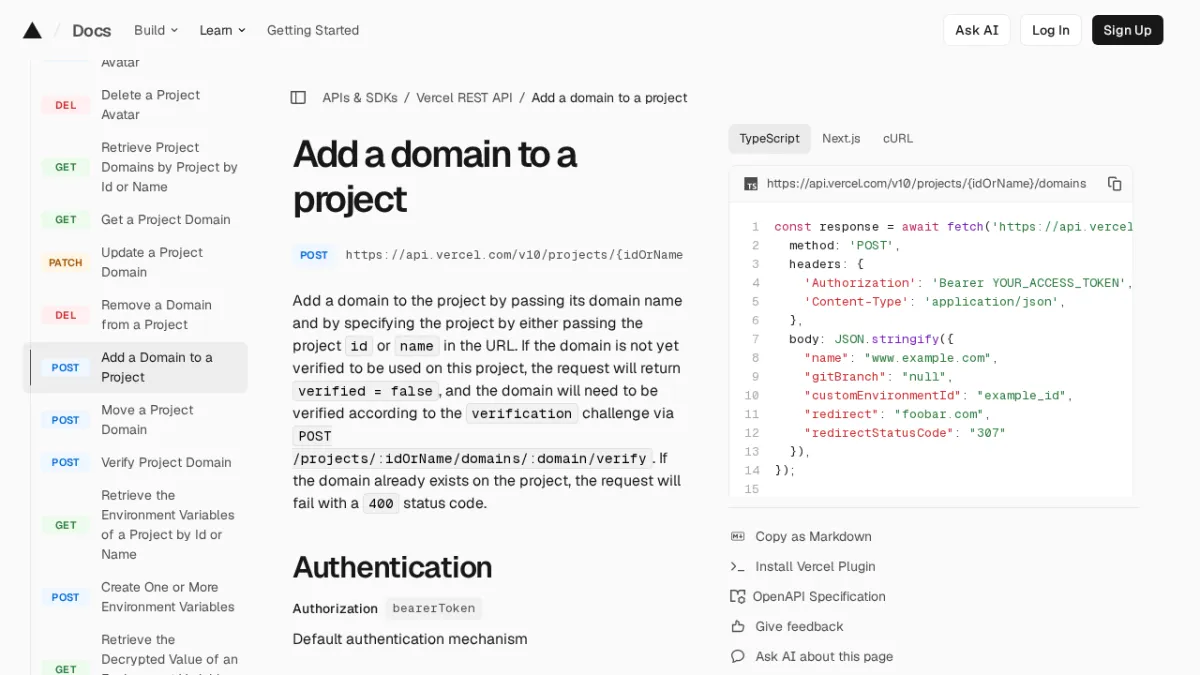Click the Vercel triangle logo
The image size is (1200, 675).
(x=32, y=30)
